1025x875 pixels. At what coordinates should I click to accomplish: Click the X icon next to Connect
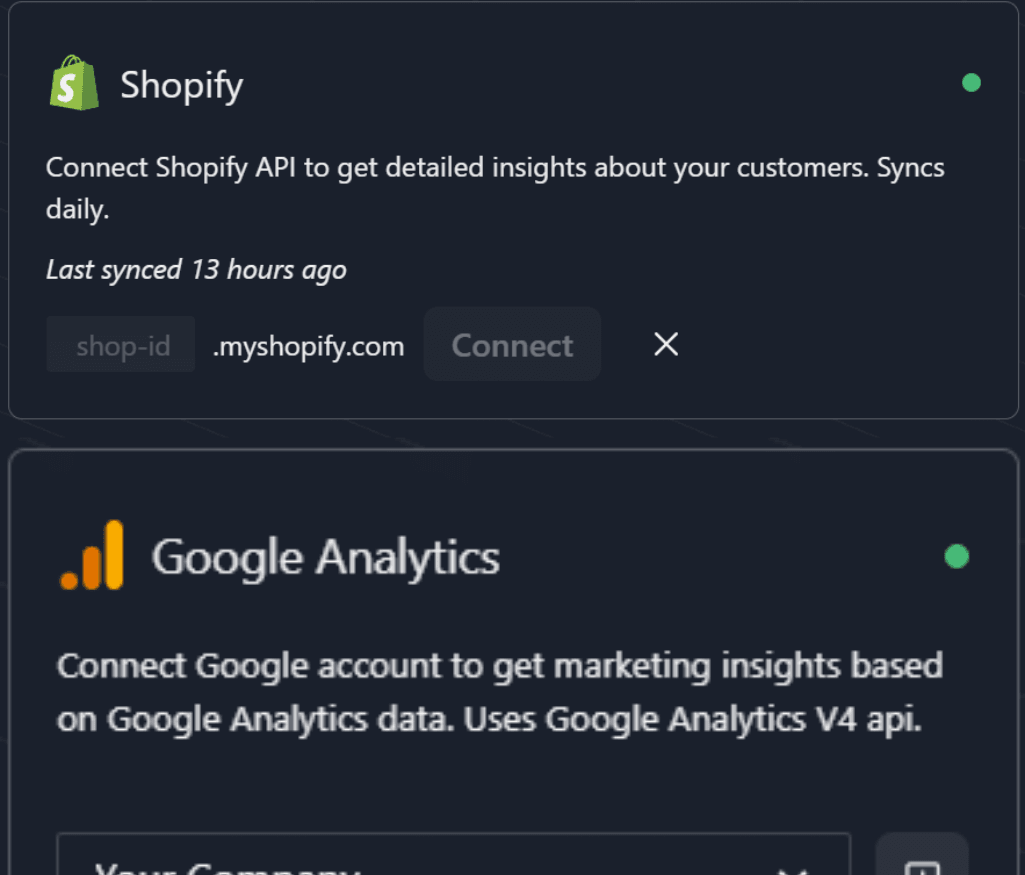(665, 344)
